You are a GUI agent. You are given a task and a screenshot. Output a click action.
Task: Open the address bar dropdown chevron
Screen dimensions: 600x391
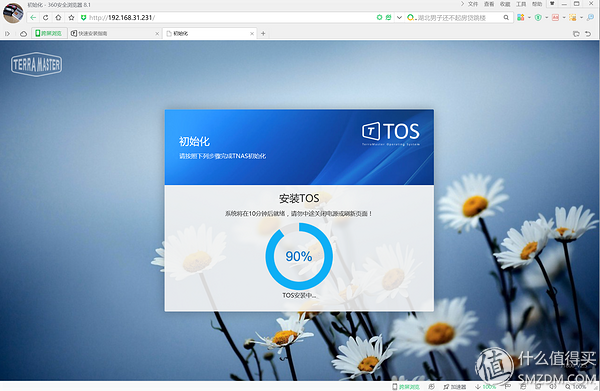pyautogui.click(x=399, y=18)
